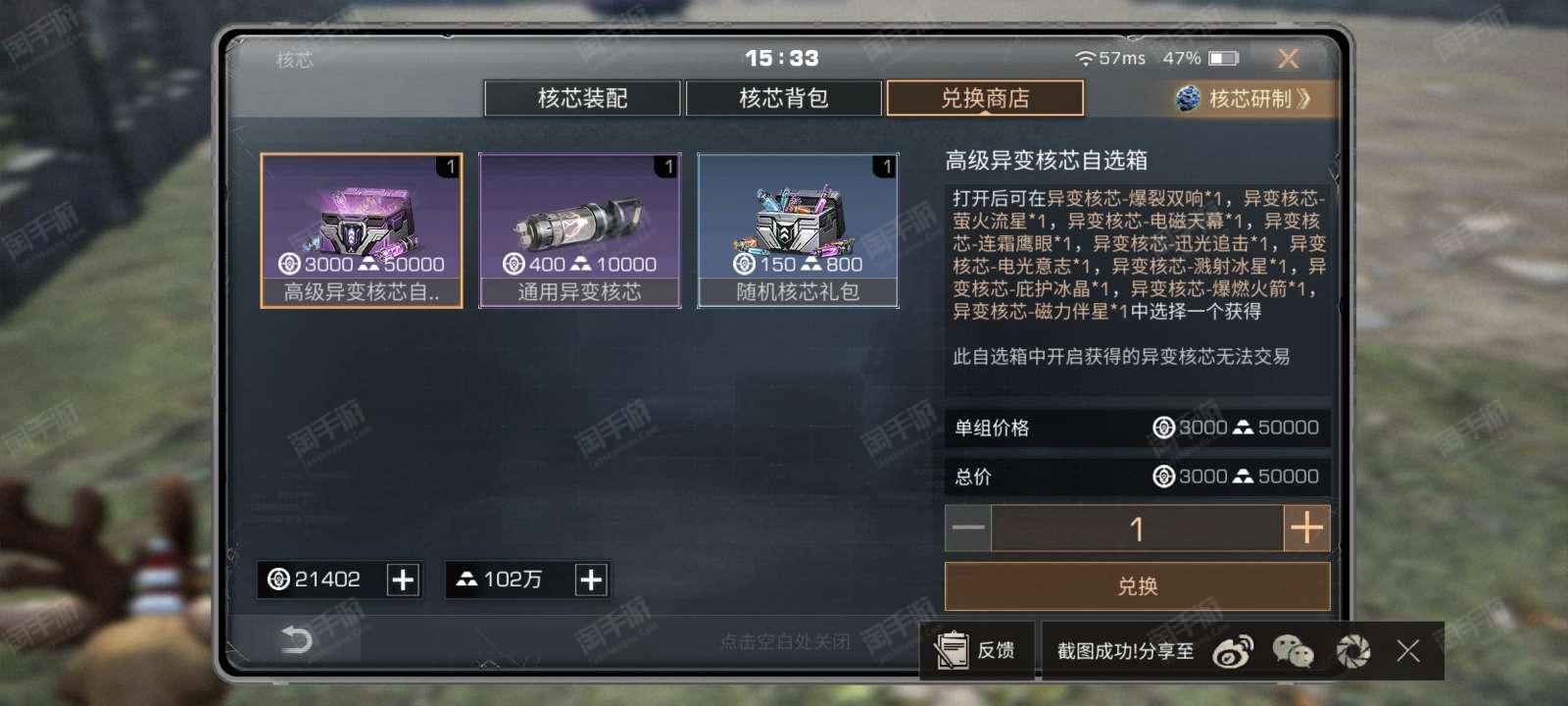Share the screenshot to Weibo
The width and height of the screenshot is (1568, 706).
(x=1232, y=651)
